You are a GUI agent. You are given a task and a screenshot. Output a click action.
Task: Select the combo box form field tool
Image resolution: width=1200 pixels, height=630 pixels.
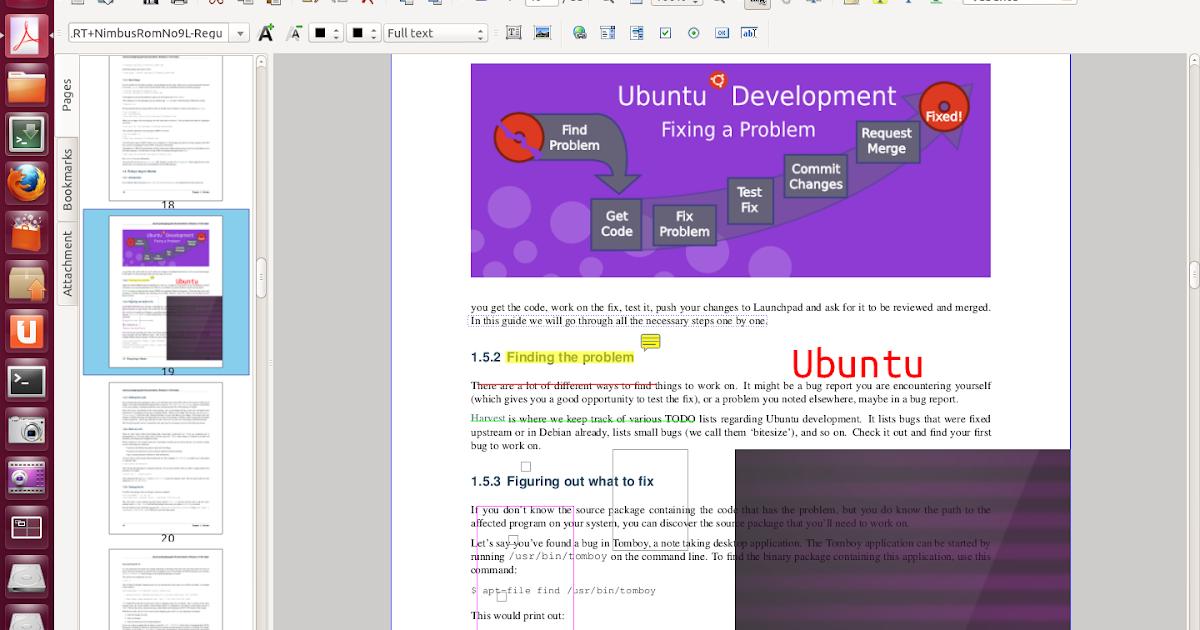pyautogui.click(x=637, y=33)
